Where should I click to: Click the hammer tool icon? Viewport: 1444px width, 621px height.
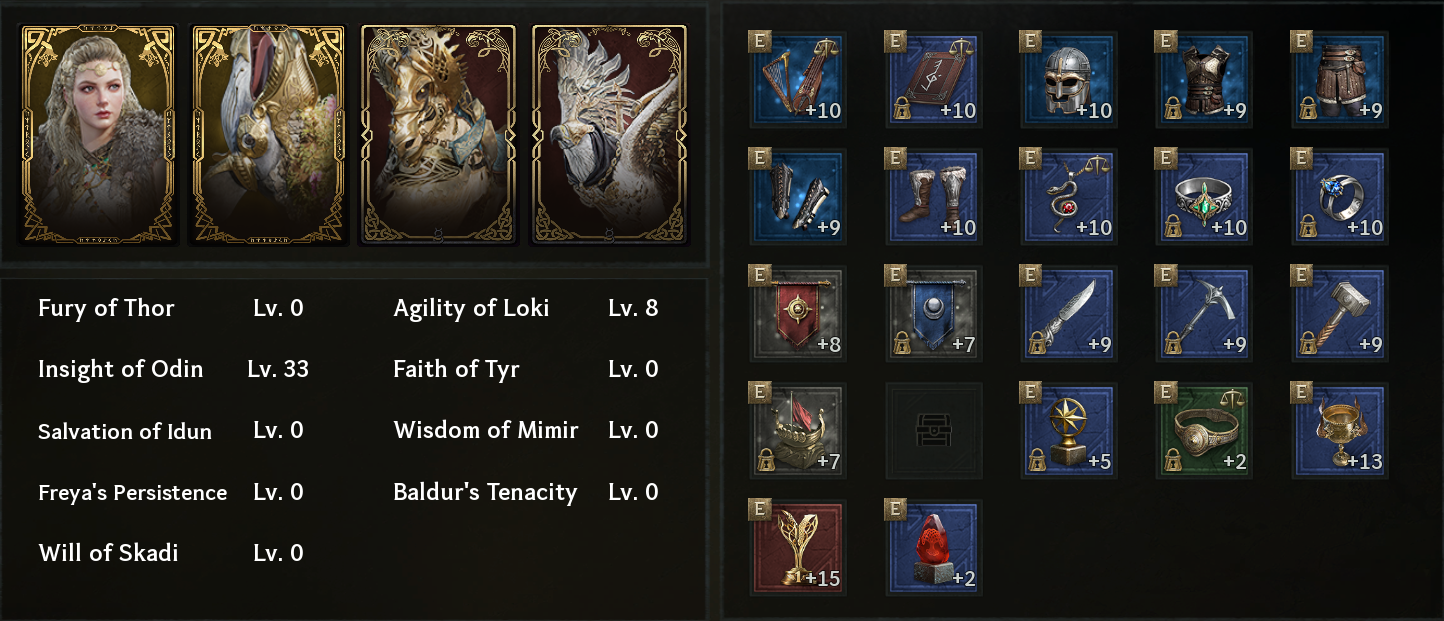pos(1339,313)
